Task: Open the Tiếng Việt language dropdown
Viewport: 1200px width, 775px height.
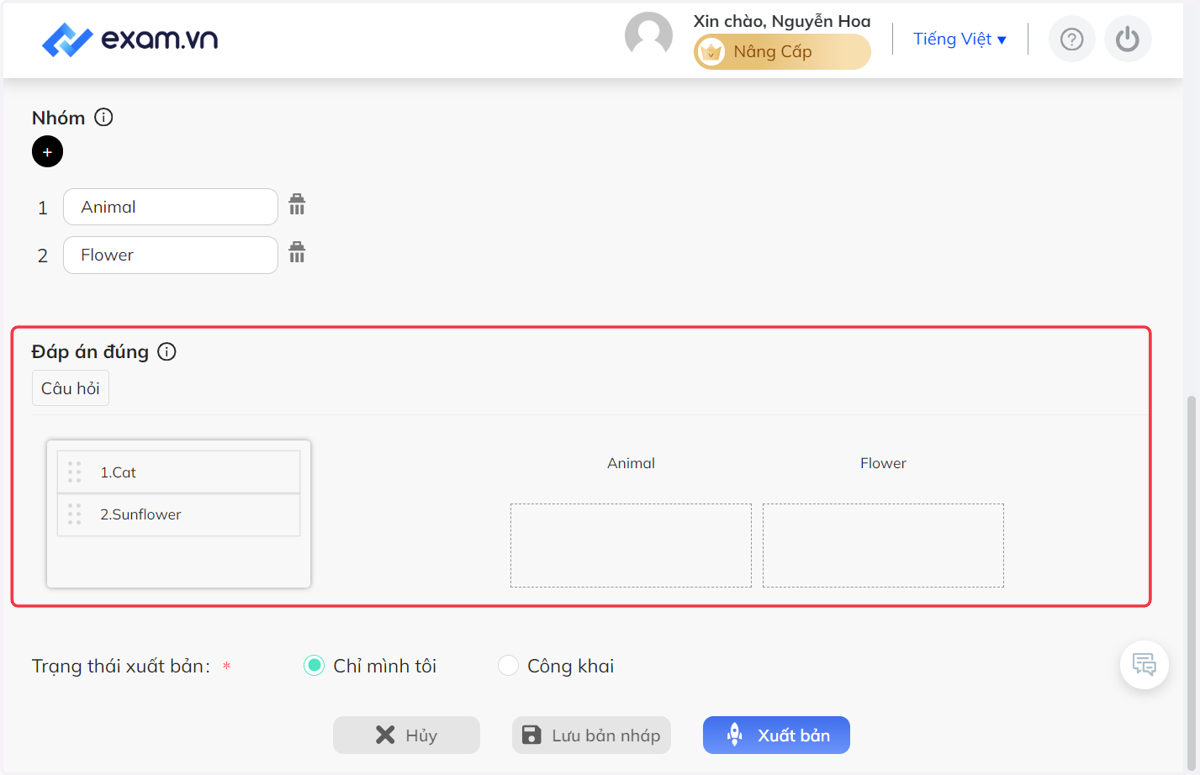Action: (960, 39)
